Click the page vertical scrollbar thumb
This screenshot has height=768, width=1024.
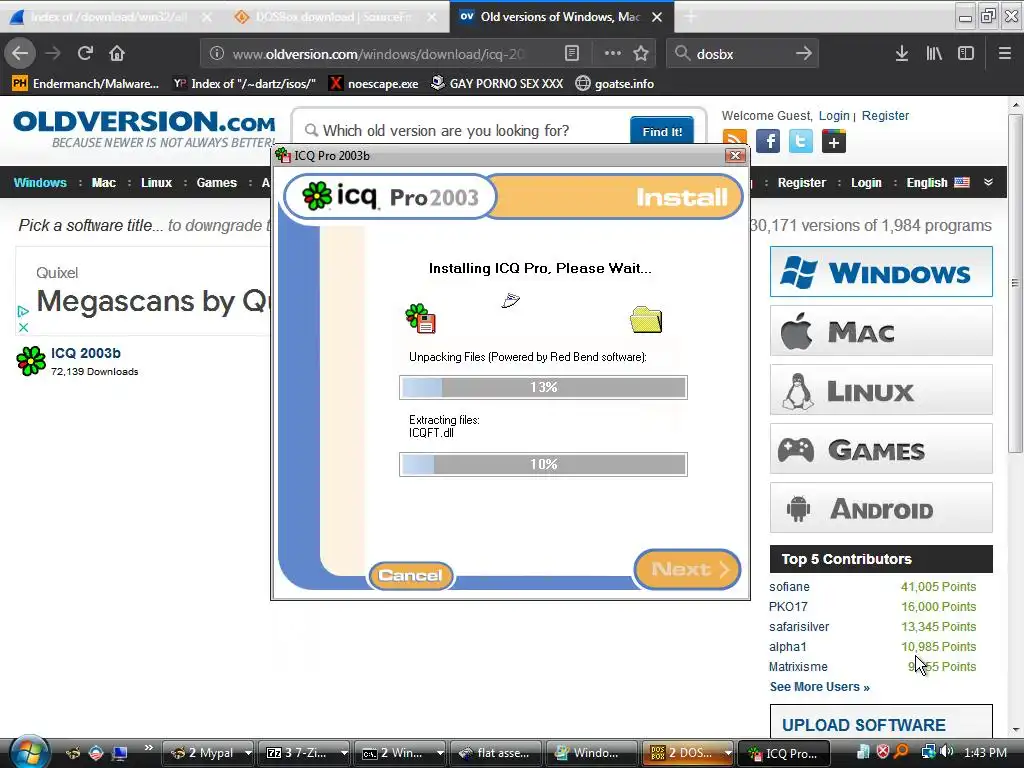1014,283
